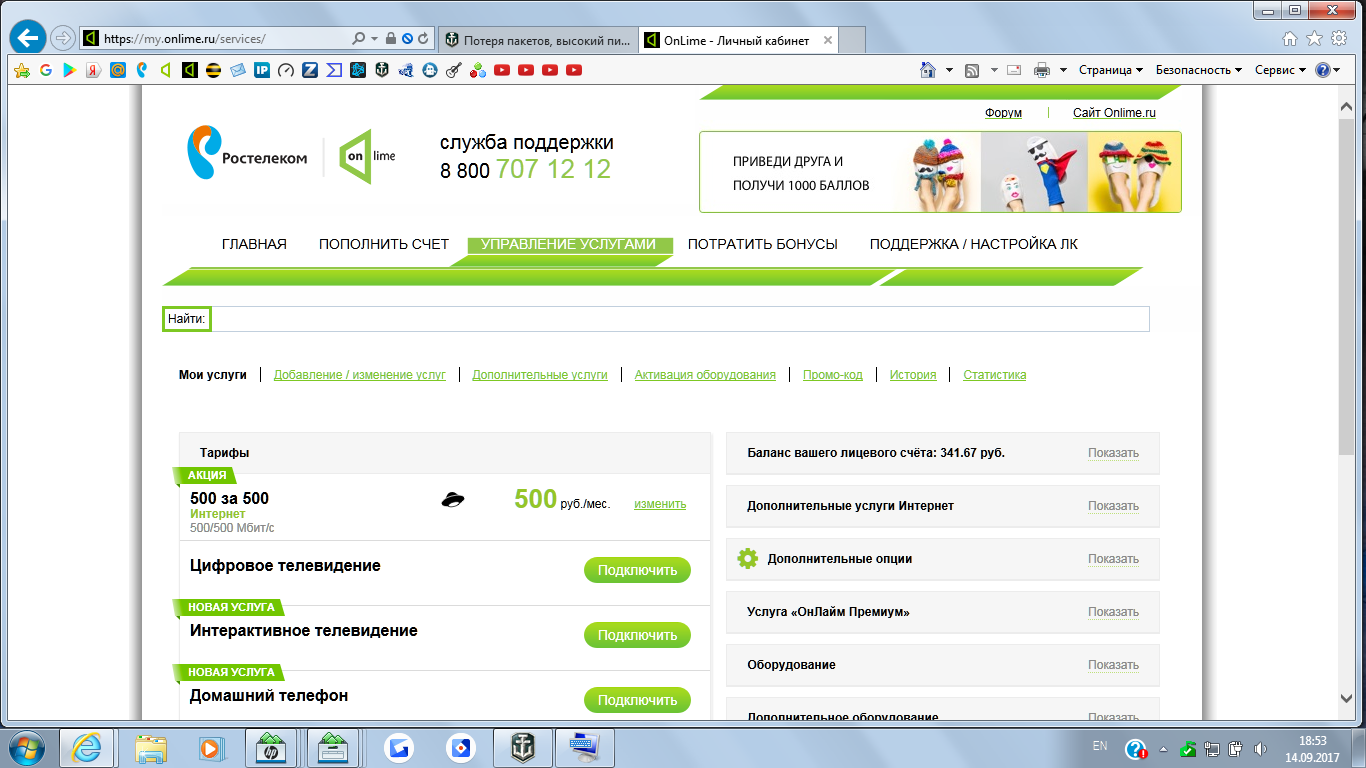
Task: Click the RSS feeds icon in command bar
Action: click(x=972, y=70)
